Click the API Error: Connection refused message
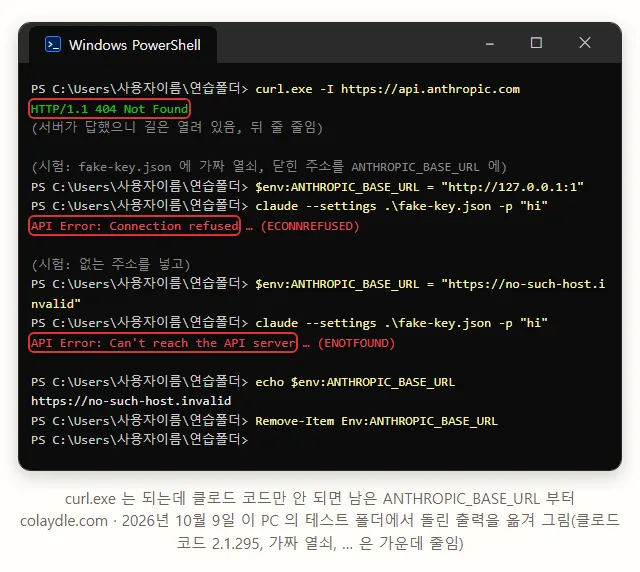The width and height of the screenshot is (640, 572). point(134,226)
